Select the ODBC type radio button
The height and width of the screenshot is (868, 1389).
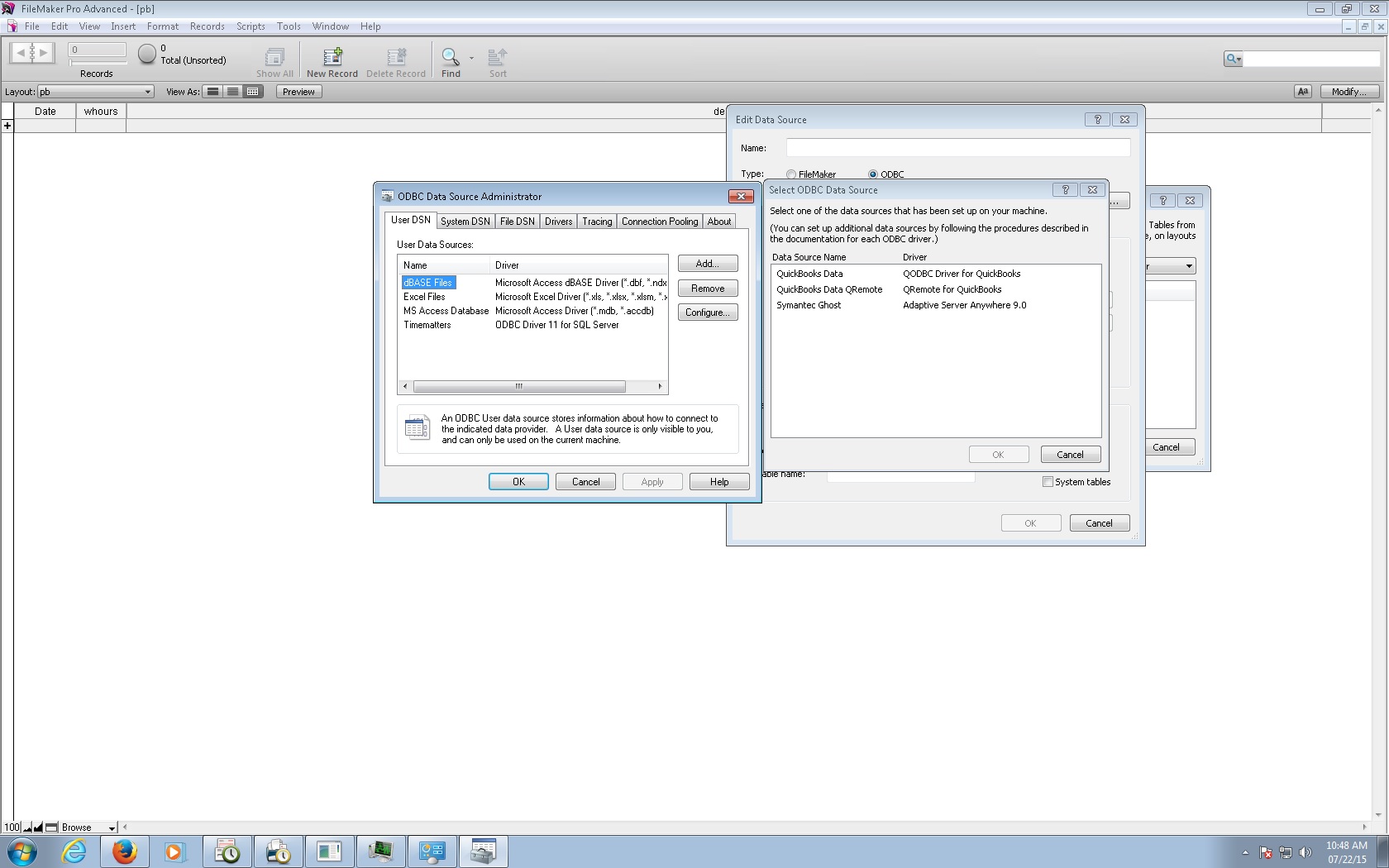point(873,174)
